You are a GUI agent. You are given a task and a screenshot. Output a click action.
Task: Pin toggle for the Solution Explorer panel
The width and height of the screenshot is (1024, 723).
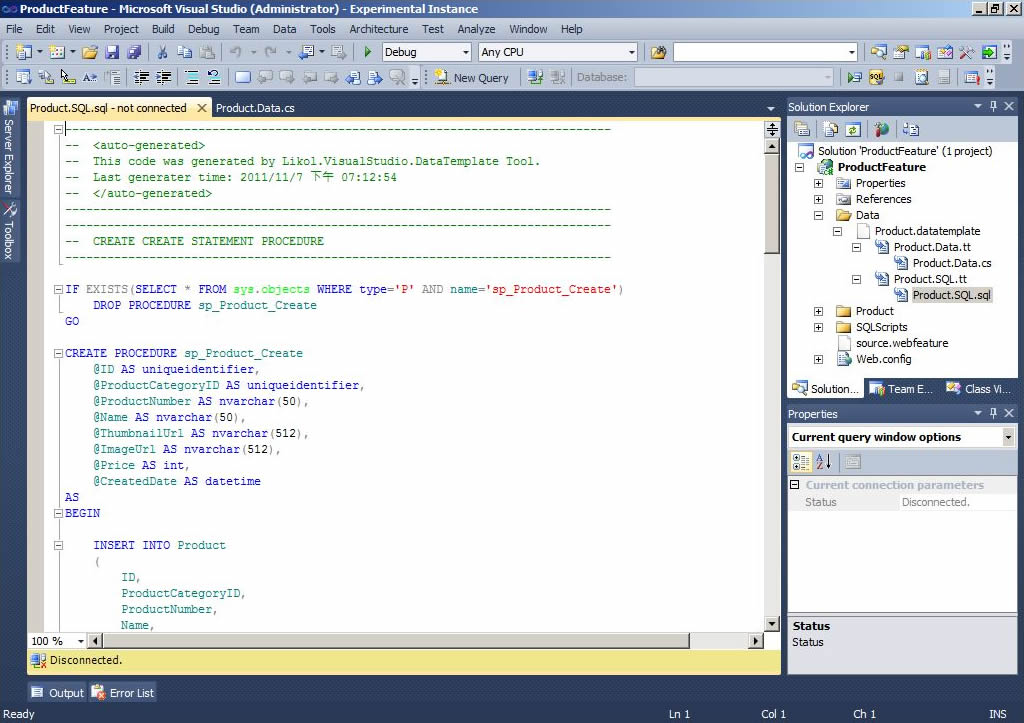993,106
